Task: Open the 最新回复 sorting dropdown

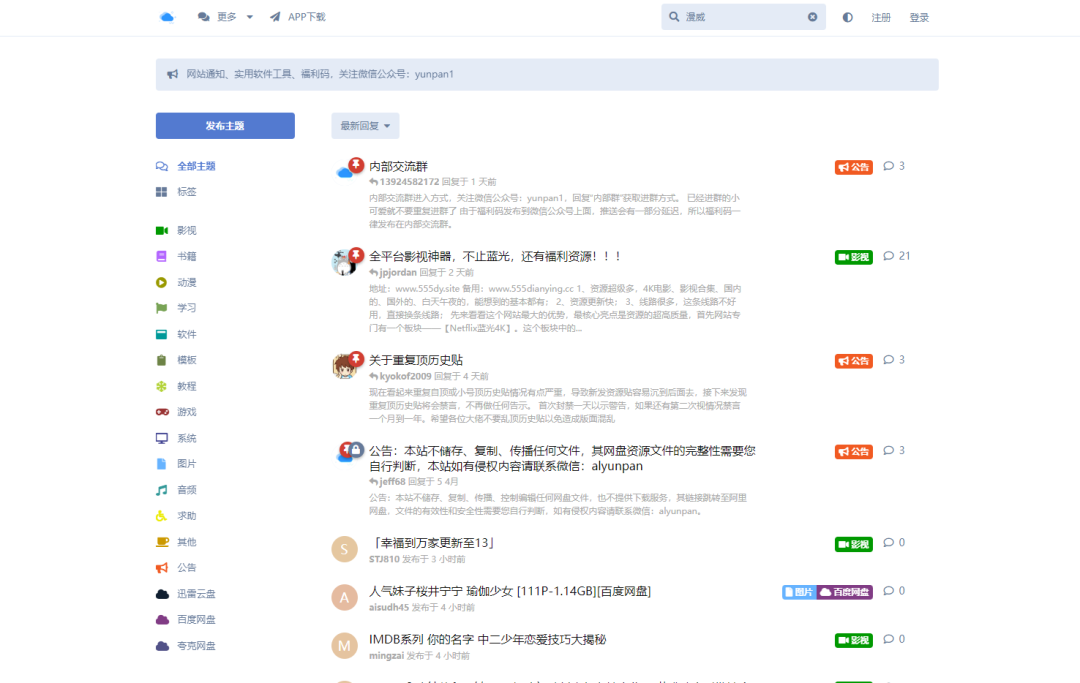Action: click(364, 125)
